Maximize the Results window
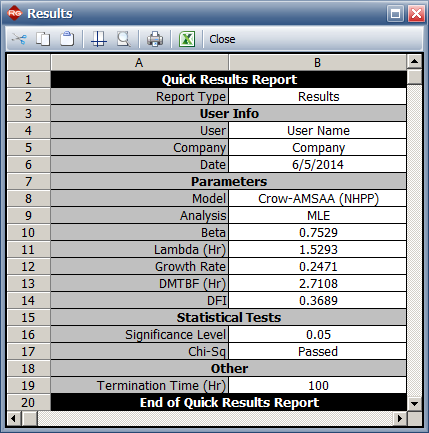Viewport: 429px width, 433px height. (x=396, y=14)
